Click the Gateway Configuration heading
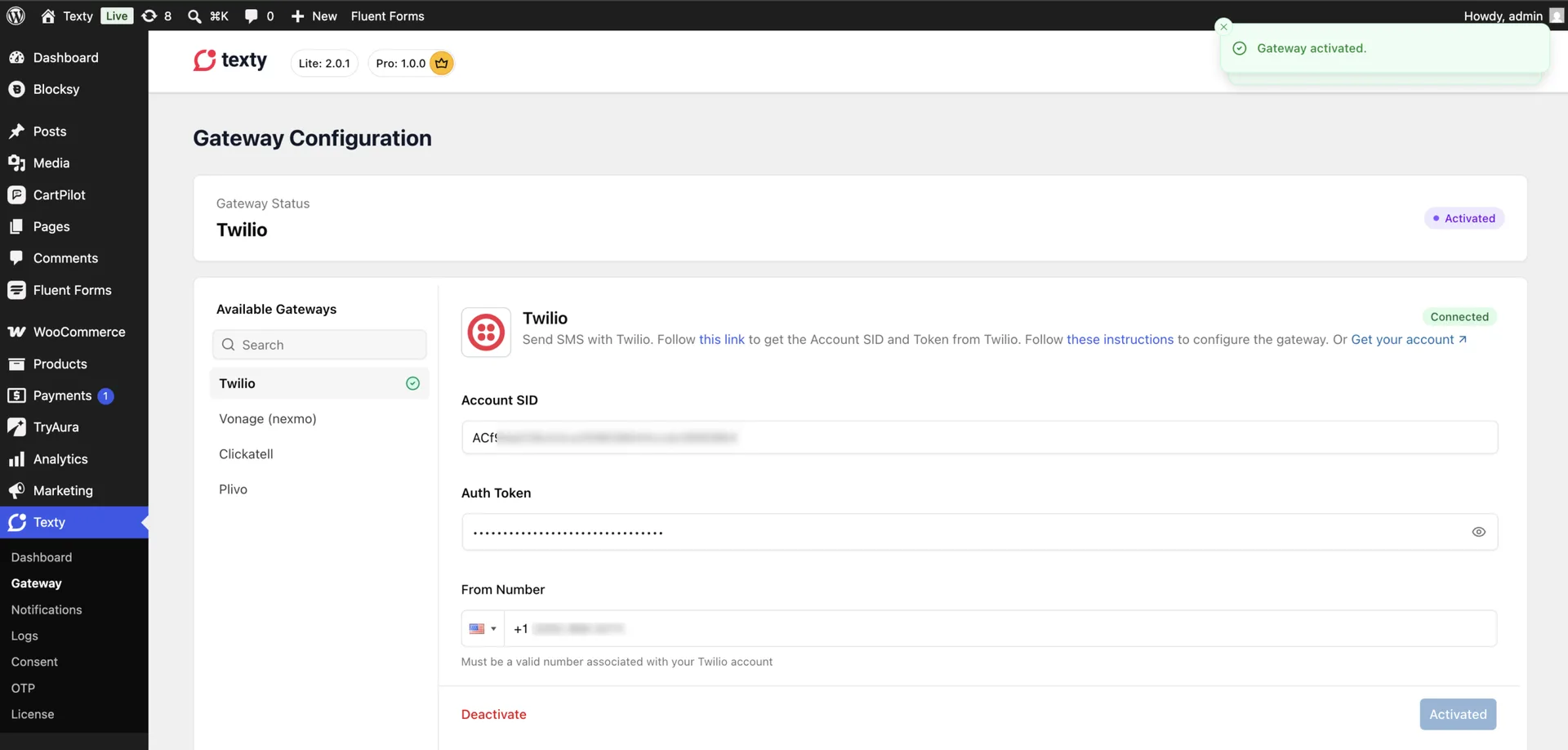The width and height of the screenshot is (1568, 750). coord(312,138)
